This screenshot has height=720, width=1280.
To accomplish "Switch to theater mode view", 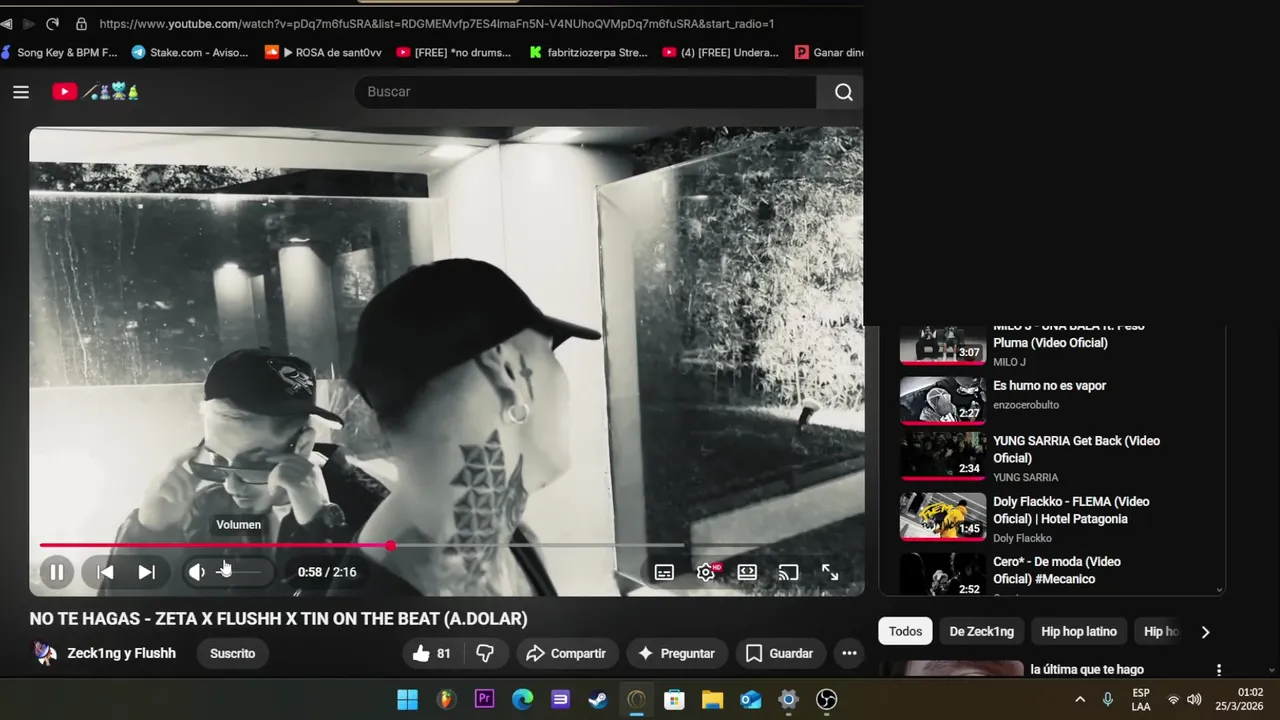I will [x=747, y=572].
